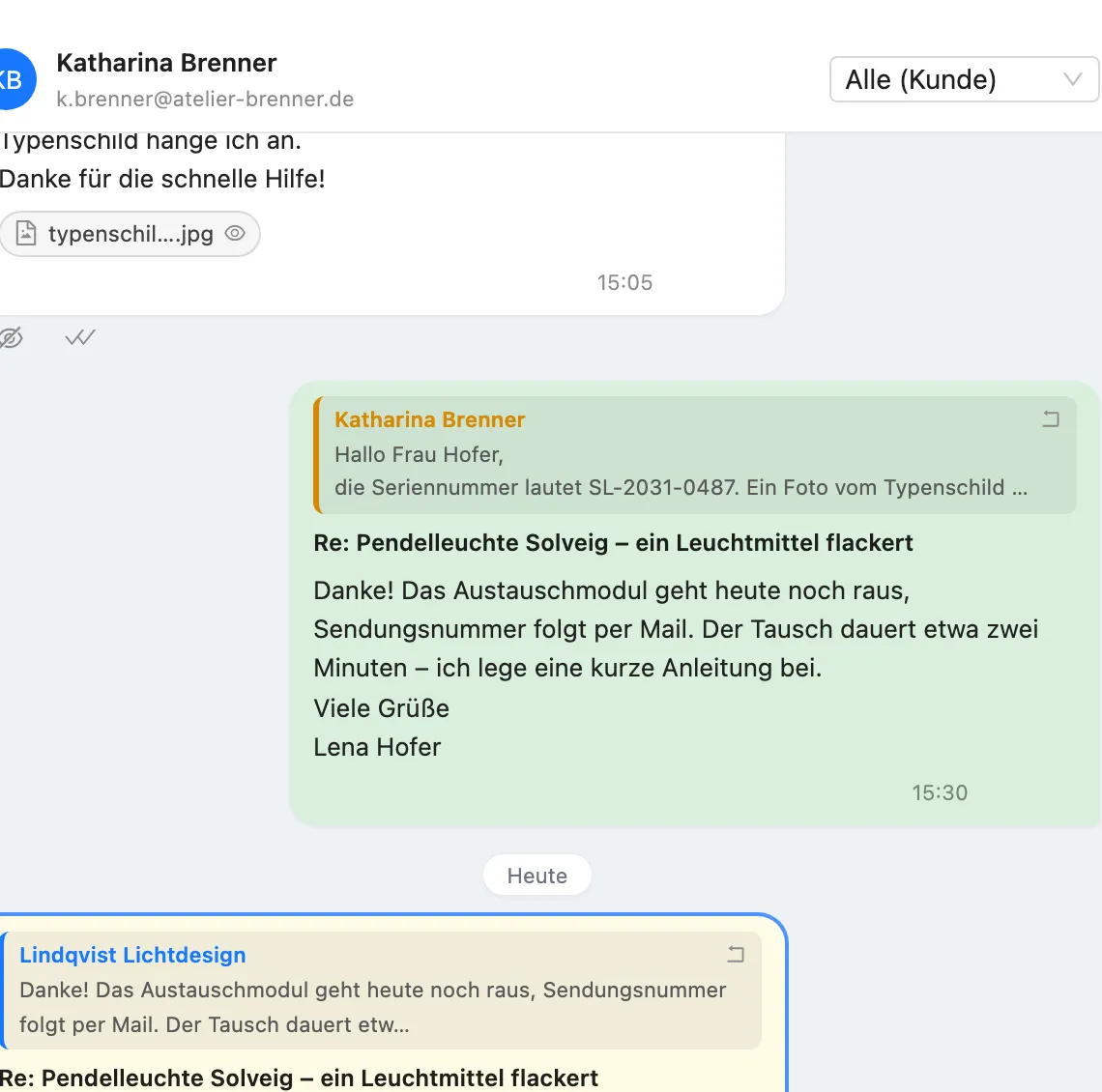Click the k.brenner@atelier-brenner.de email address
Image resolution: width=1102 pixels, height=1092 pixels.
click(x=205, y=100)
